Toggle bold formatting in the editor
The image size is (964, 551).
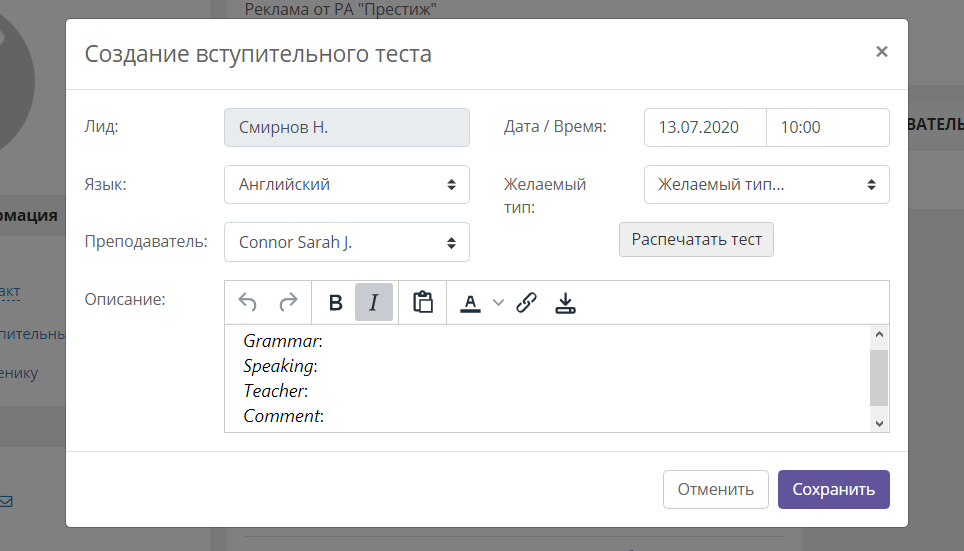coord(336,303)
